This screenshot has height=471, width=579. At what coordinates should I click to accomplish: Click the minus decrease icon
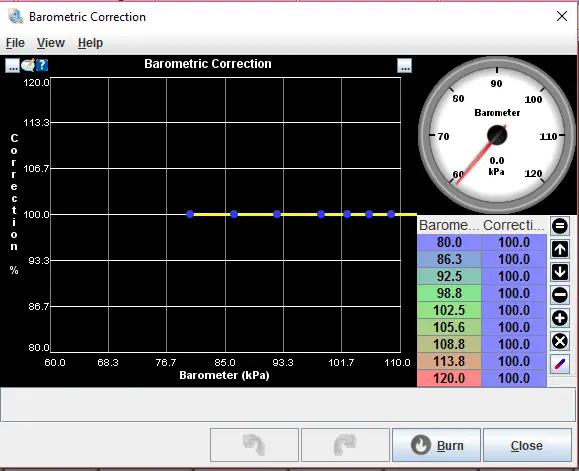(560, 295)
